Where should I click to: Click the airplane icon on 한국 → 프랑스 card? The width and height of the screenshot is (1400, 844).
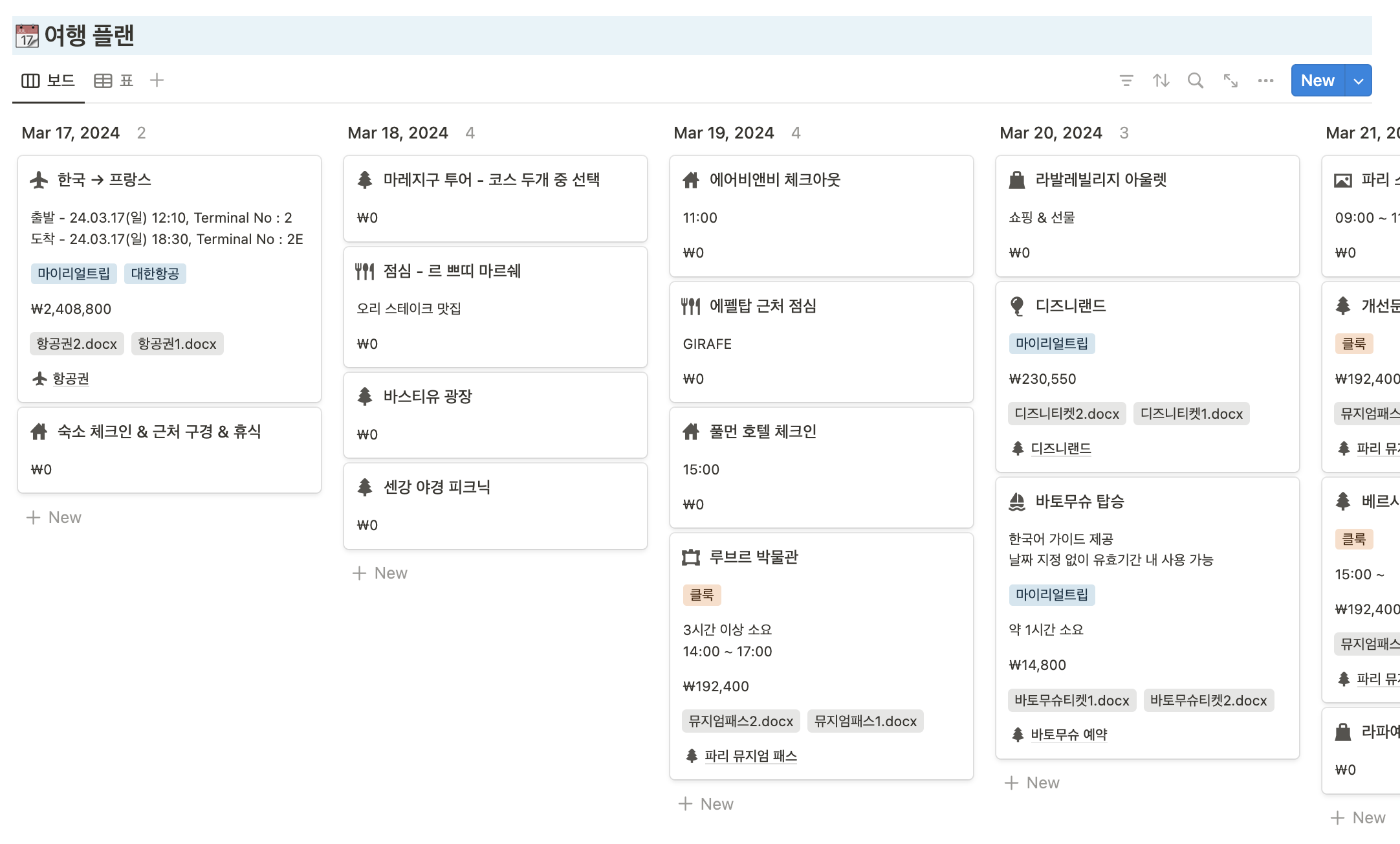click(x=39, y=180)
